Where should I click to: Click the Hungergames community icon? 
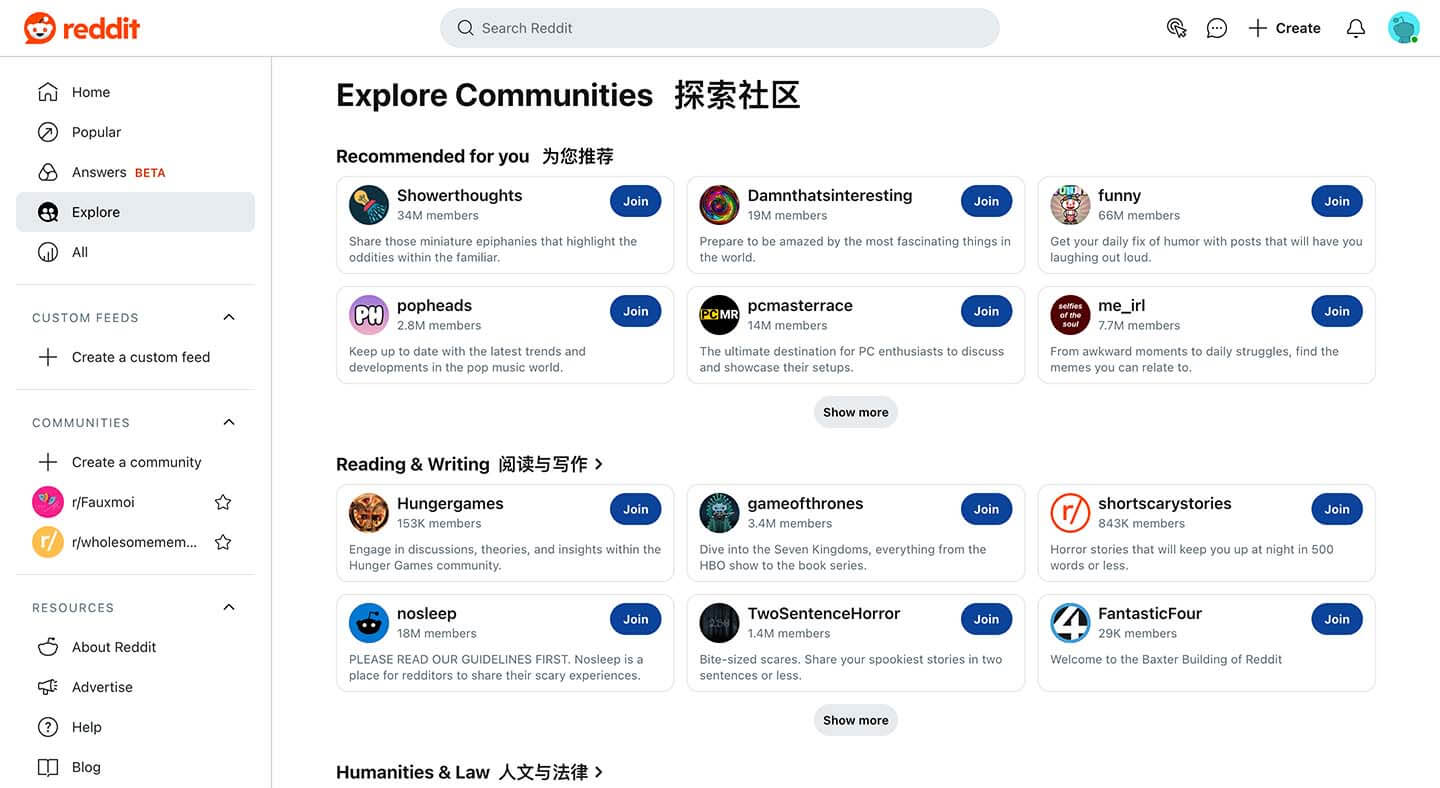[369, 513]
